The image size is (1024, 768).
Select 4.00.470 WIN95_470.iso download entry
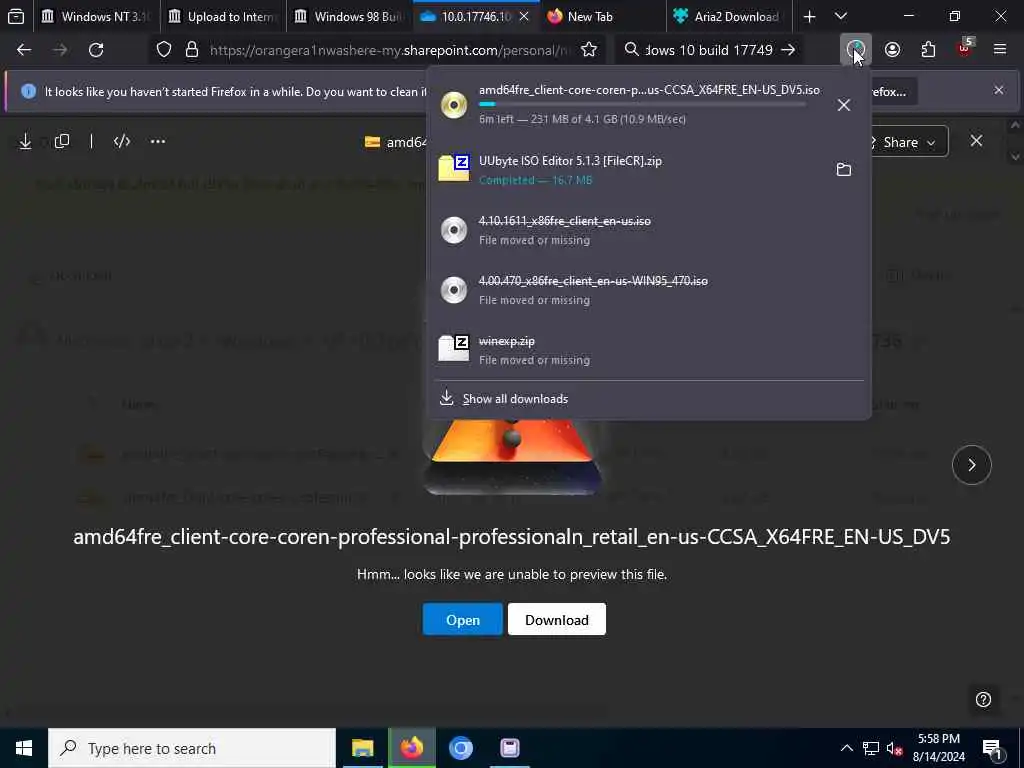coord(648,290)
